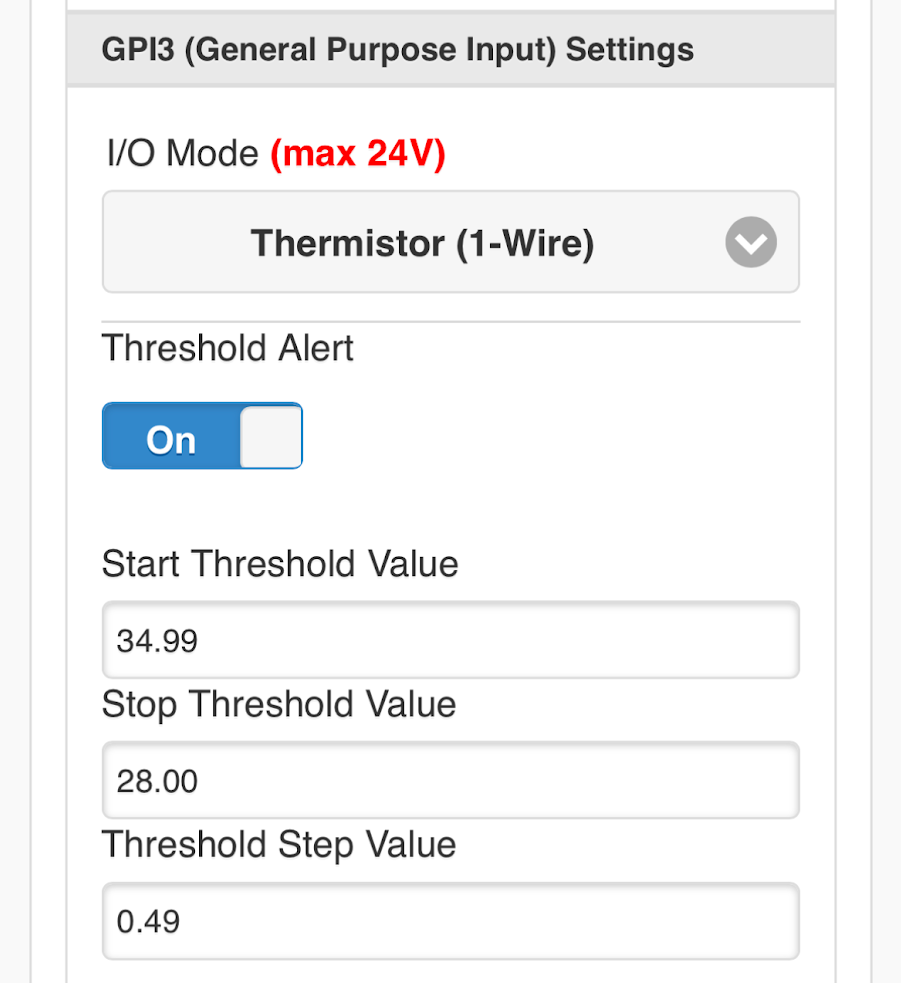
Task: Click the "Threshold Step Value" label
Action: (x=279, y=845)
